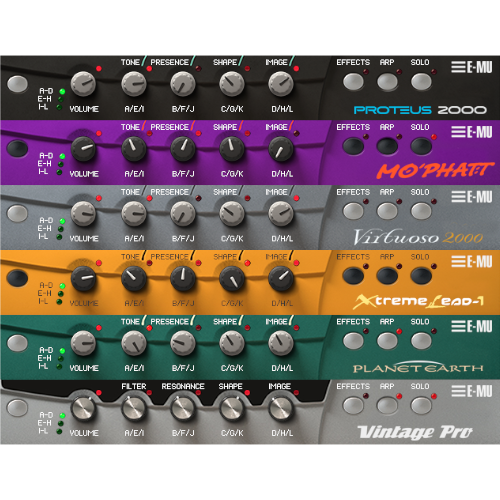500x500 pixels.
Task: Toggle Arp button on Planet Earth
Action: 387,341
